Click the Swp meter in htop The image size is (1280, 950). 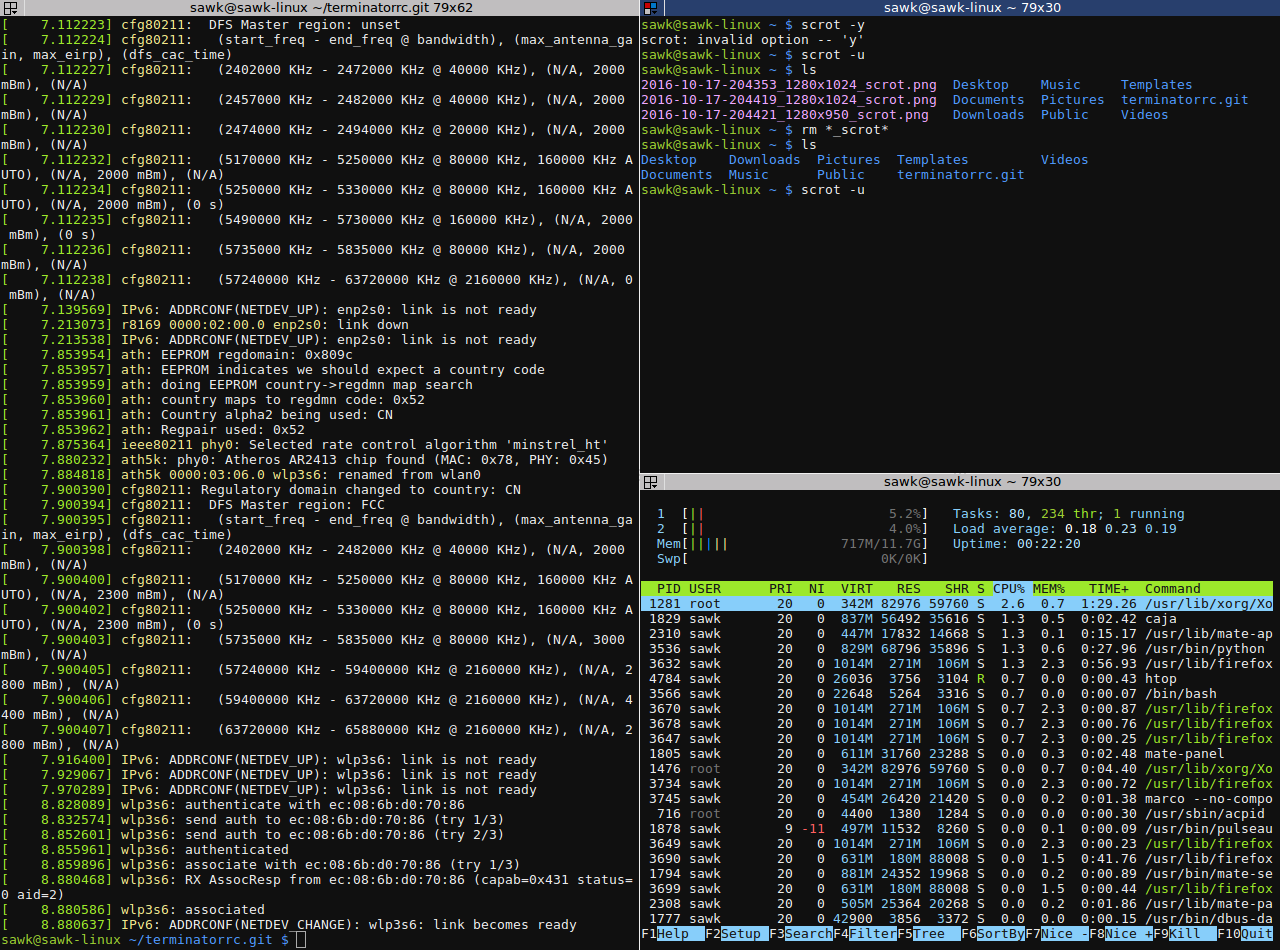tap(793, 559)
